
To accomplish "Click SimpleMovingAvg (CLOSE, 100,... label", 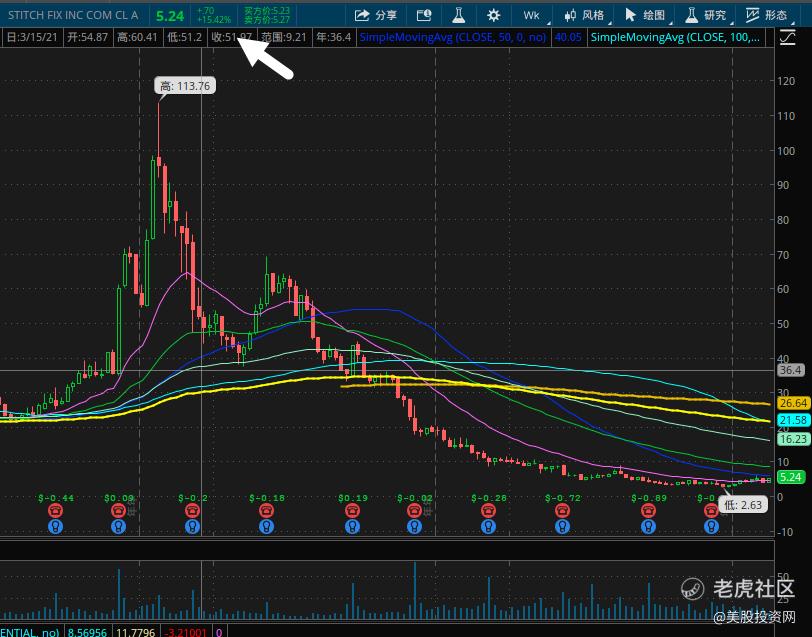I will pos(675,37).
